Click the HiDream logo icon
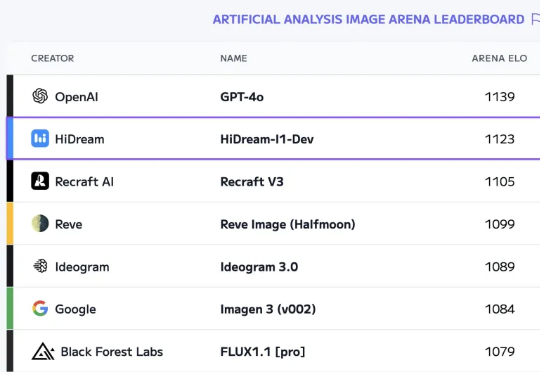 (x=40, y=138)
